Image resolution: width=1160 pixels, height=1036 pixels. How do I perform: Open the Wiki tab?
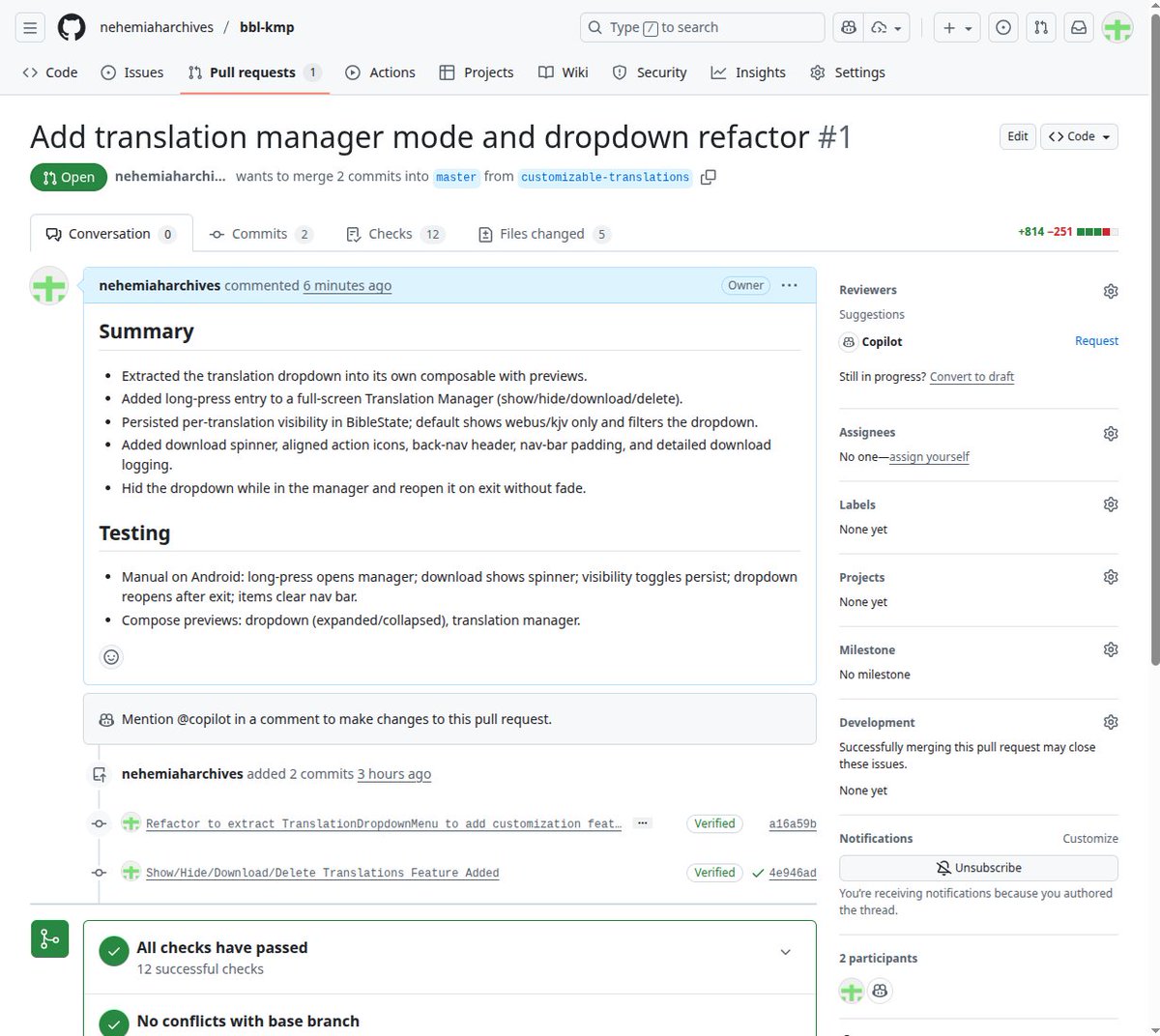coord(564,72)
